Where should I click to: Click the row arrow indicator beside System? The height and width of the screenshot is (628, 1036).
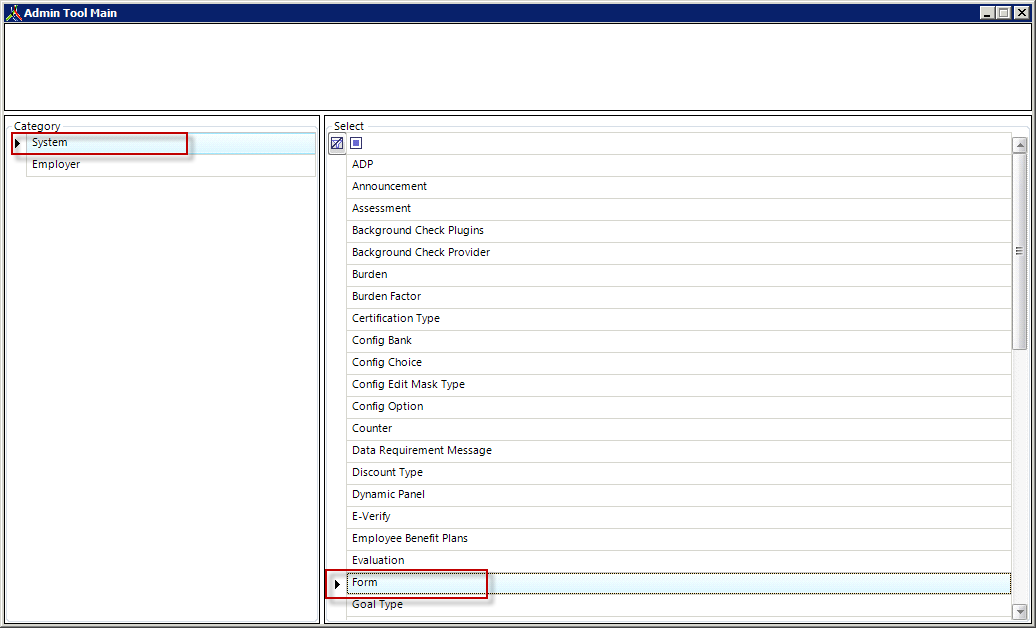pyautogui.click(x=18, y=144)
